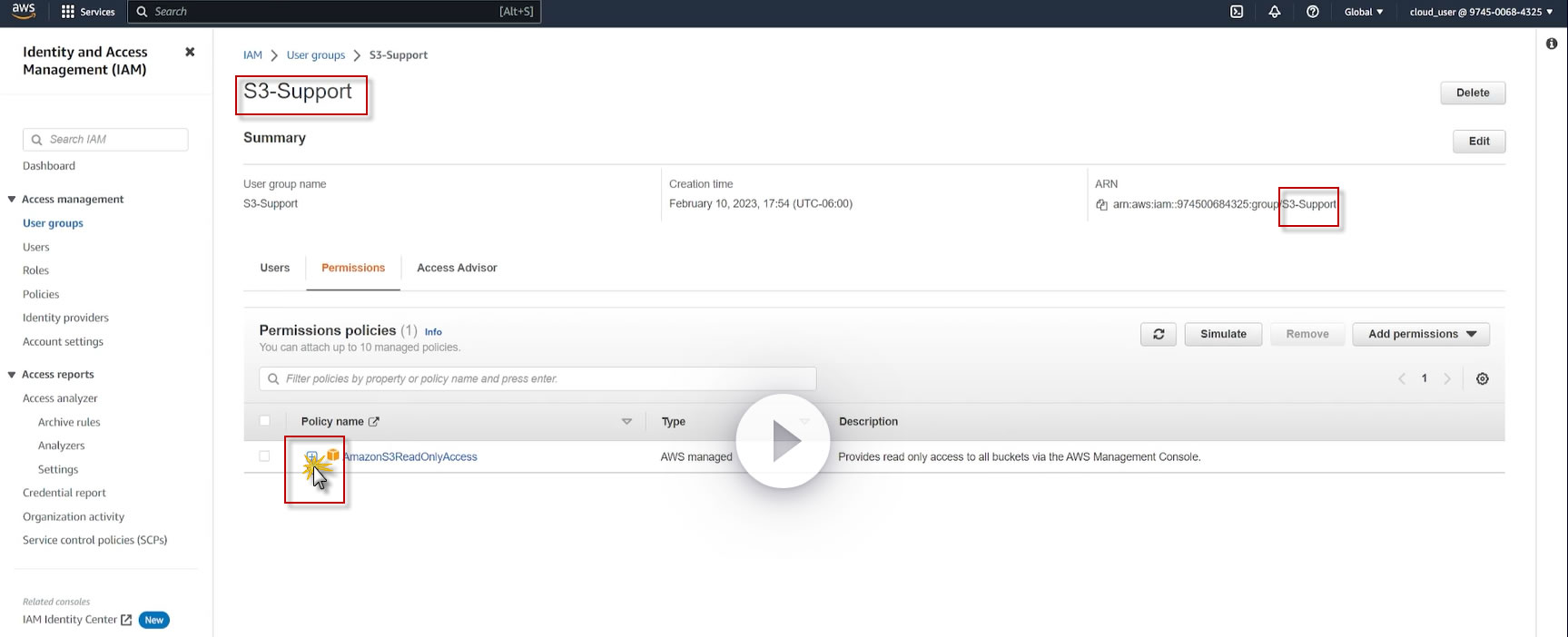Click the 'AWS managed' type cell
The width and height of the screenshot is (1568, 637).
696,456
